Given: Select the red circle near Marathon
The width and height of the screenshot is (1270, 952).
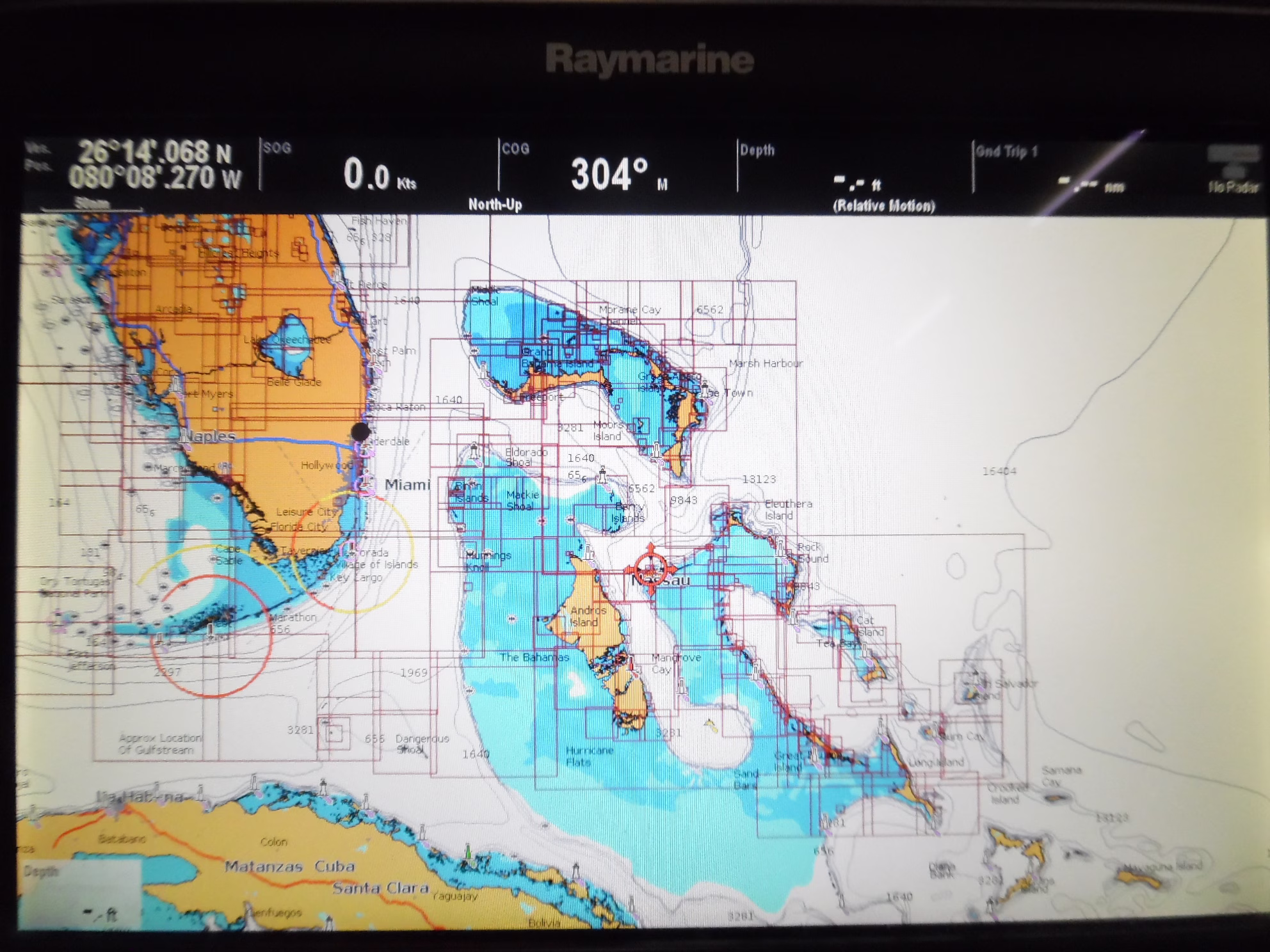Looking at the screenshot, I should coord(212,635).
